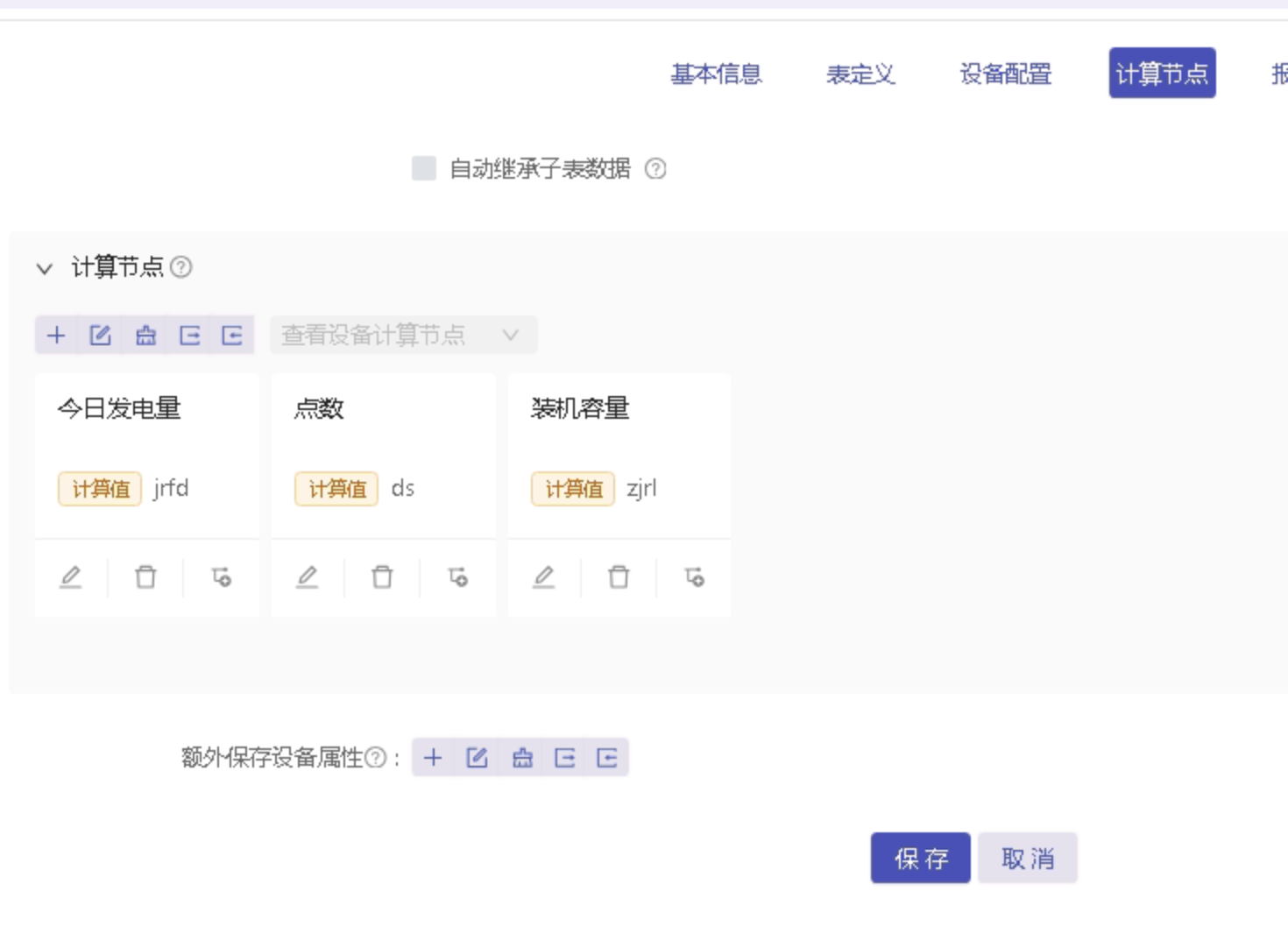Click the edit icon in calculation node toolbar
The height and width of the screenshot is (948, 1288).
click(101, 336)
